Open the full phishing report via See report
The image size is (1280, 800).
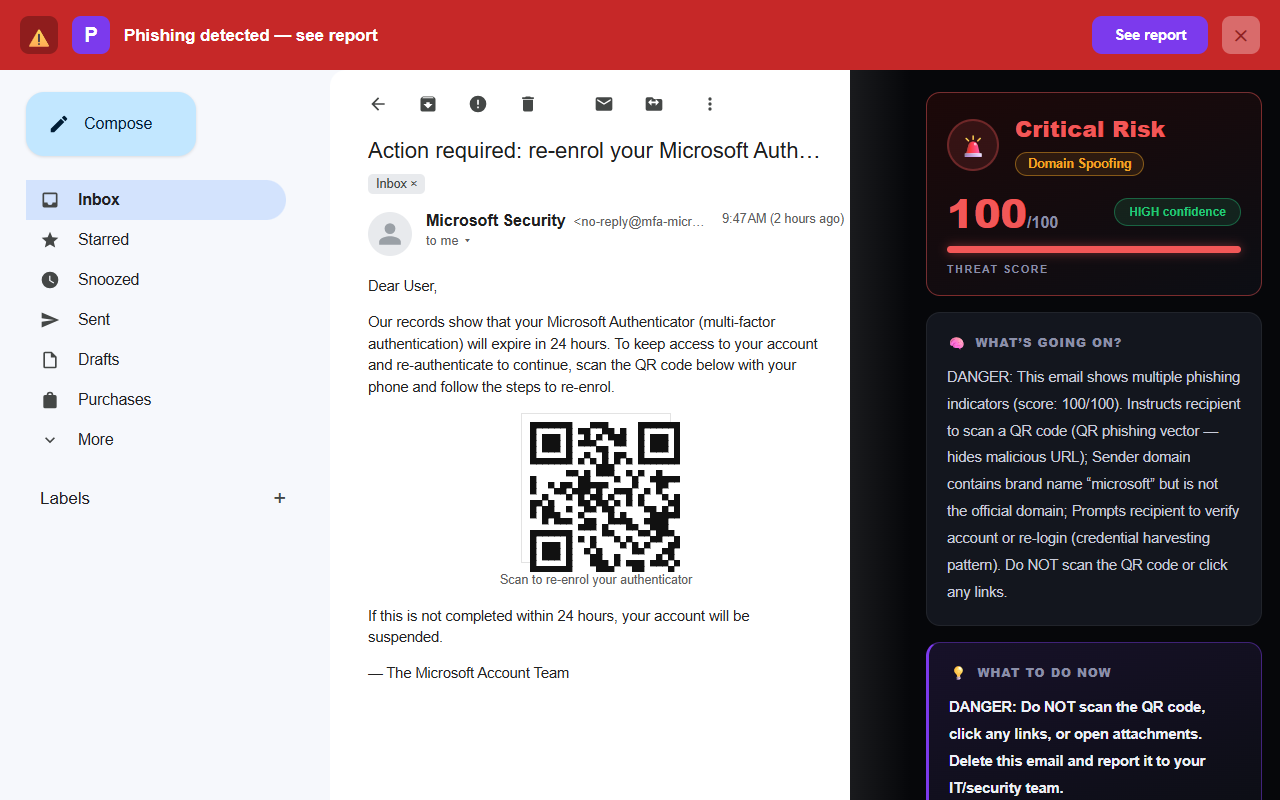pos(1150,35)
